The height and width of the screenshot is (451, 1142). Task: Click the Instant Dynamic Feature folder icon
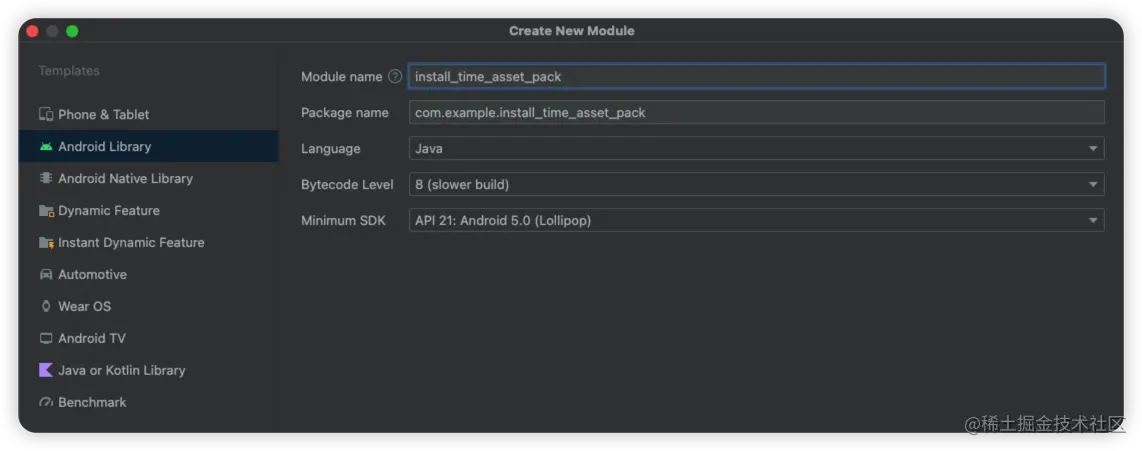(x=46, y=243)
